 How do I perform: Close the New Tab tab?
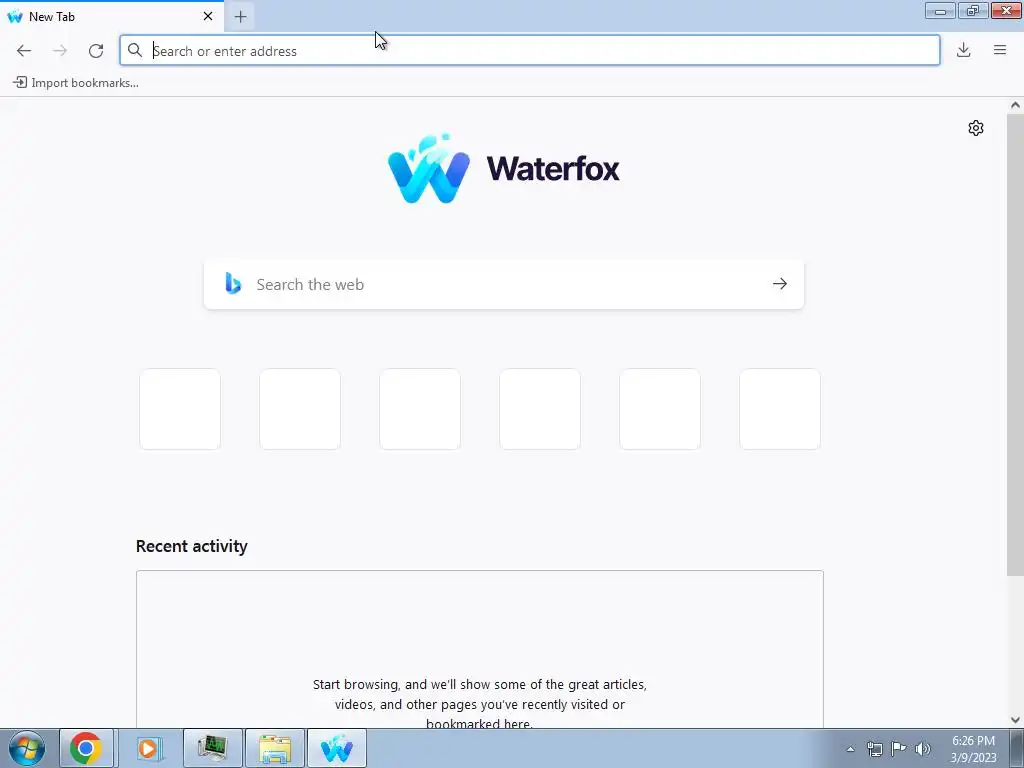[208, 16]
